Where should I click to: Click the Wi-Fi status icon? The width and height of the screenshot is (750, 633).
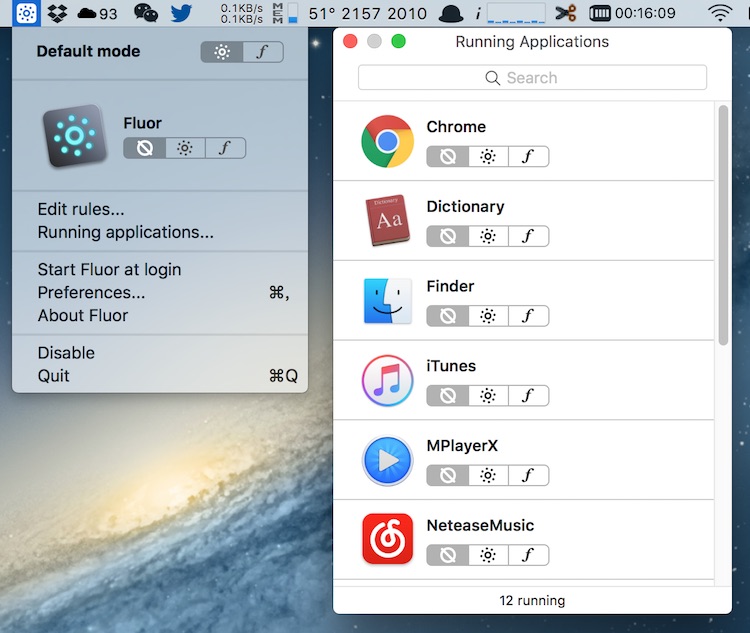(x=720, y=13)
